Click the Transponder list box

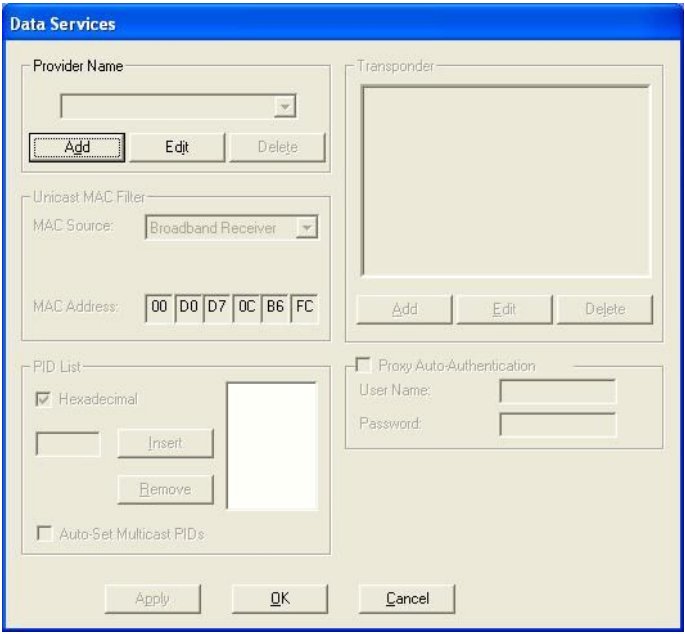(x=506, y=181)
